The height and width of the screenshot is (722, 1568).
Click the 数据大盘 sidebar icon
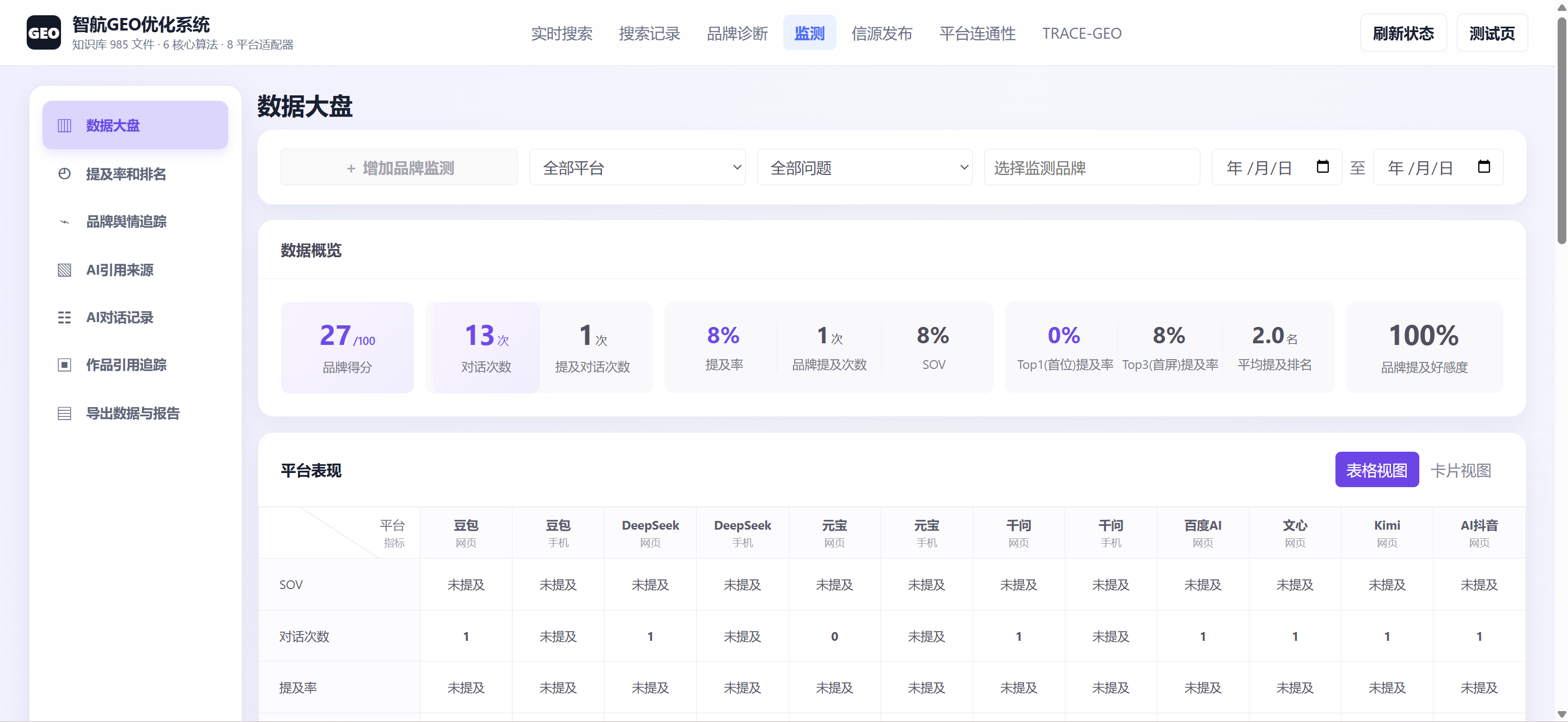(64, 125)
